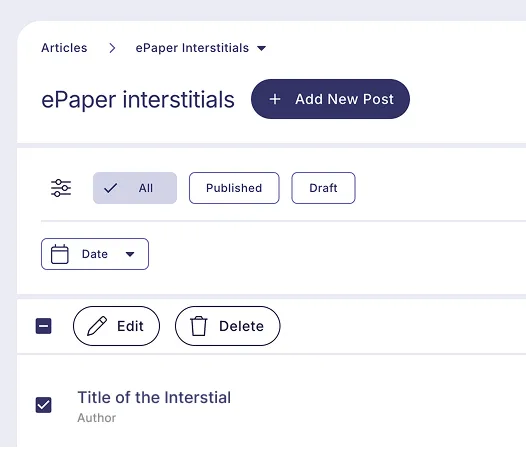Toggle the select-all indeterminate checkbox

click(x=44, y=326)
